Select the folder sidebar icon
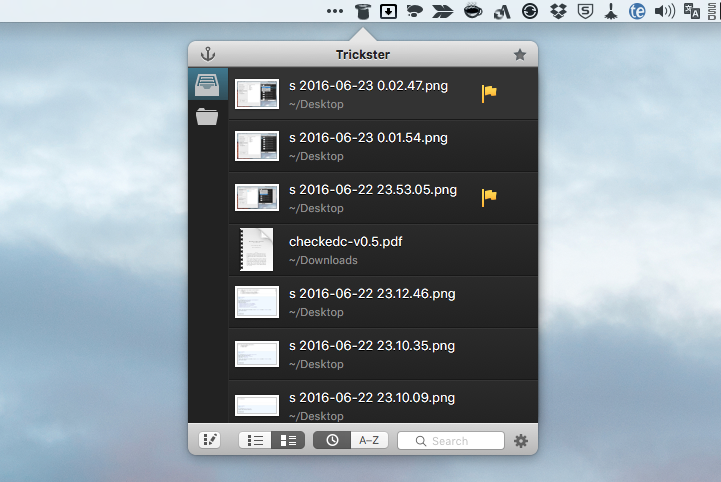This screenshot has width=721, height=482. tap(207, 116)
